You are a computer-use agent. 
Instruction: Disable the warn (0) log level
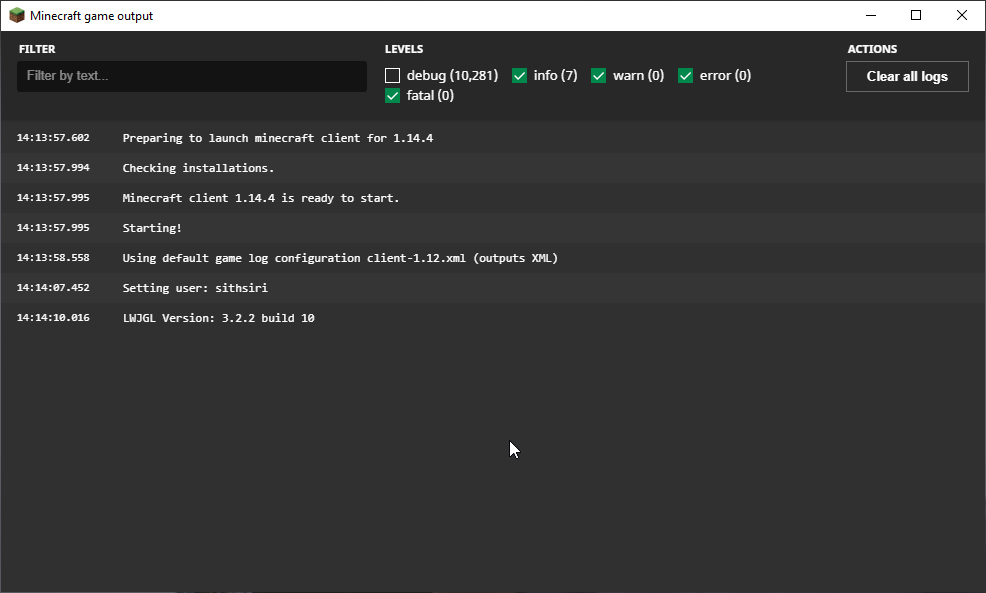point(599,76)
